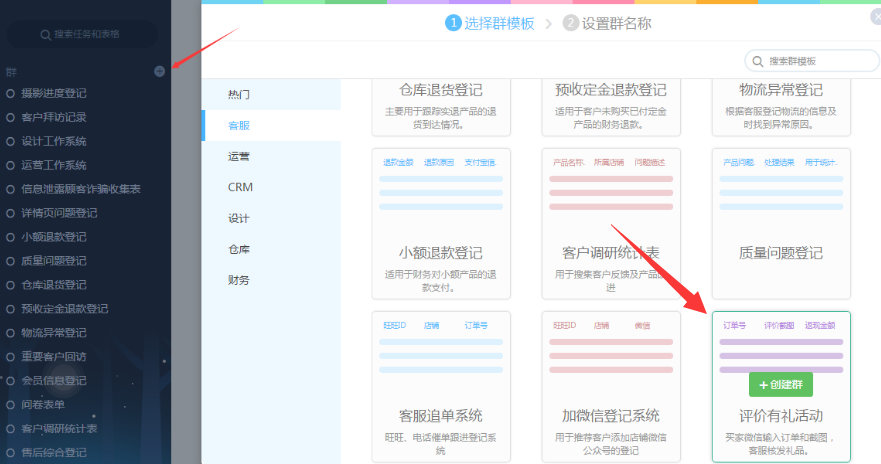Select the 仓库 template category
The height and width of the screenshot is (464, 881).
[x=271, y=249]
